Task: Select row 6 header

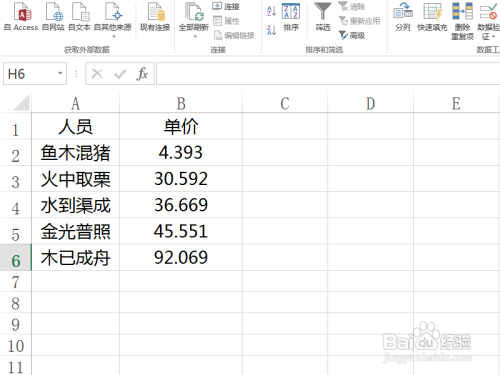Action: coord(15,258)
